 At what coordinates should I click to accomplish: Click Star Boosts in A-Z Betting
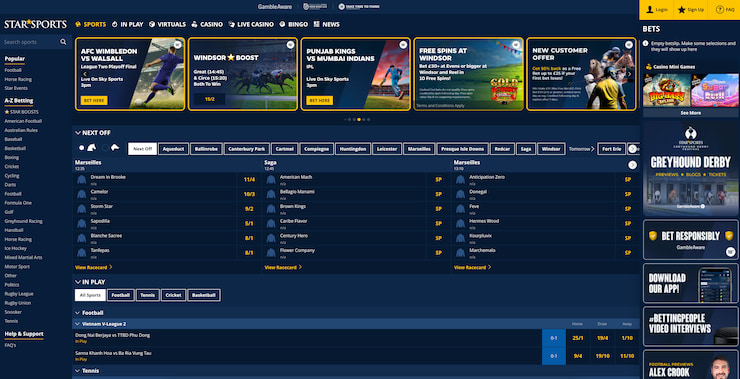pyautogui.click(x=22, y=112)
